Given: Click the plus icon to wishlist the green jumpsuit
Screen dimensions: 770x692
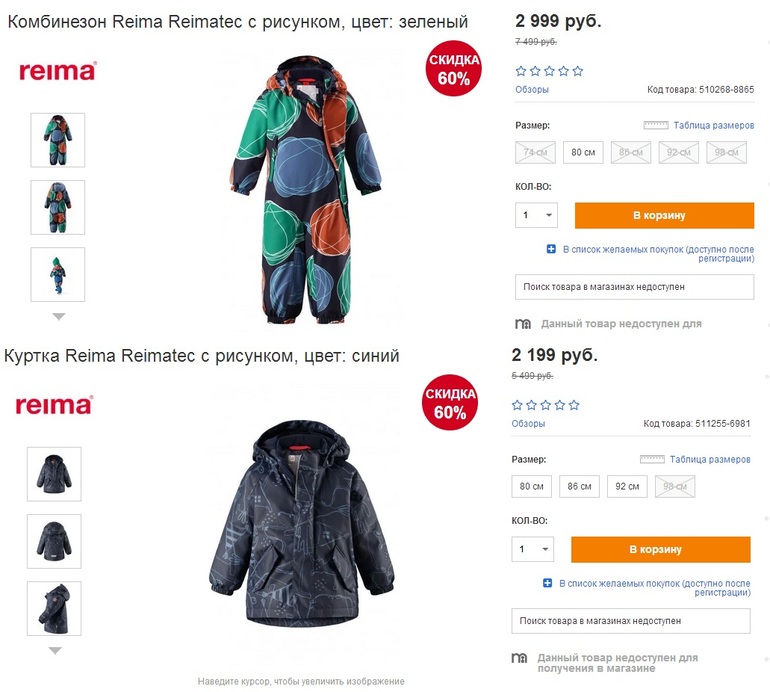Looking at the screenshot, I should coord(551,248).
